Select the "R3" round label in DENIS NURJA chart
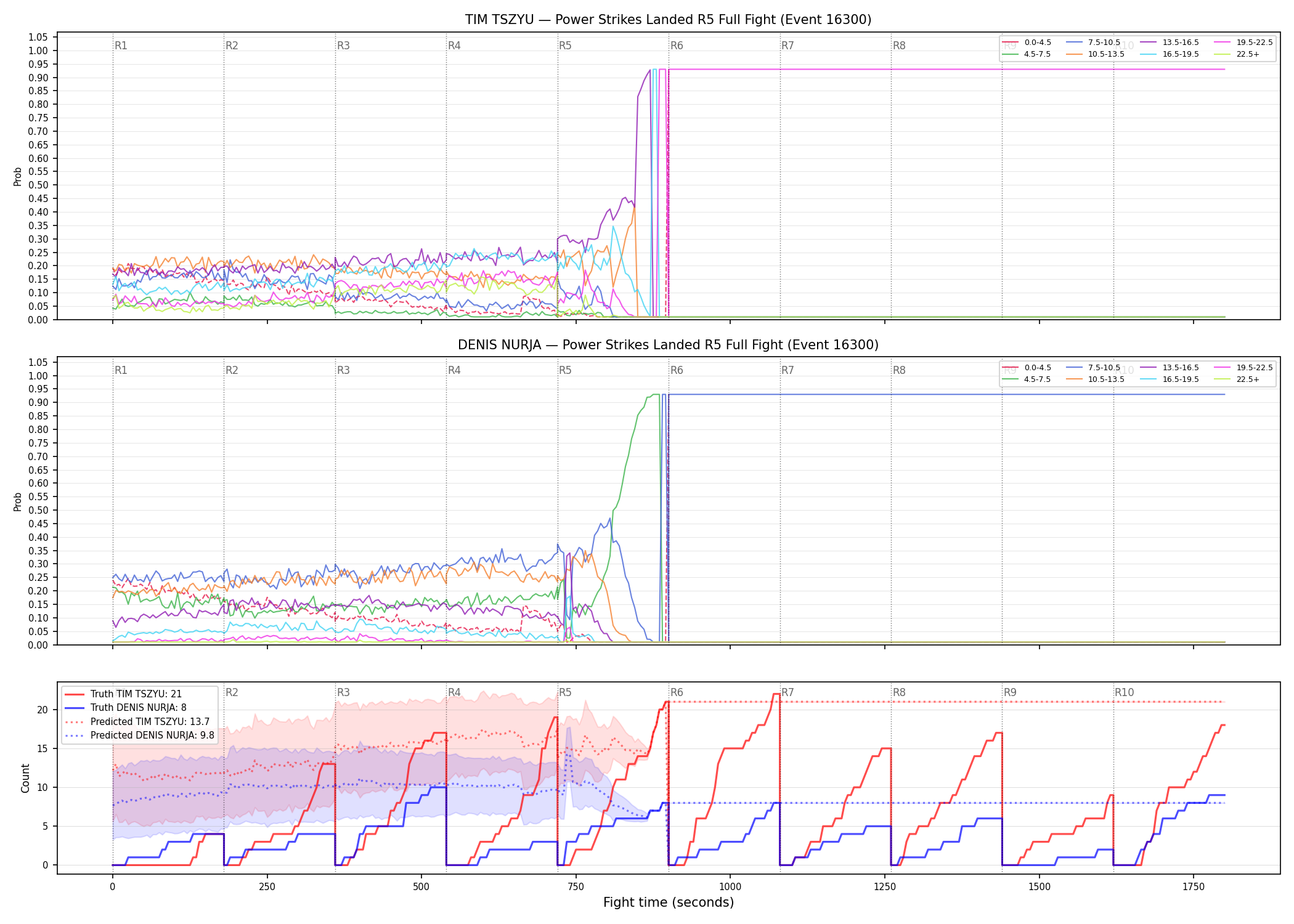Viewport: 1294px width, 924px height. tap(343, 370)
